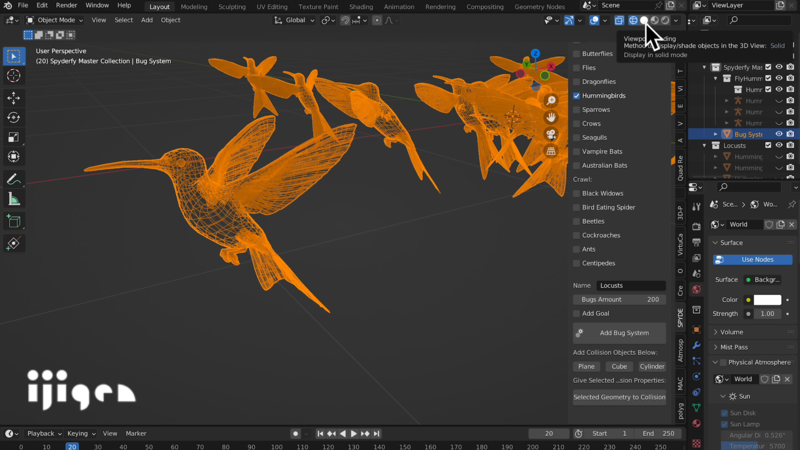Open the World properties tab icon
This screenshot has height=450, width=800.
point(696,289)
